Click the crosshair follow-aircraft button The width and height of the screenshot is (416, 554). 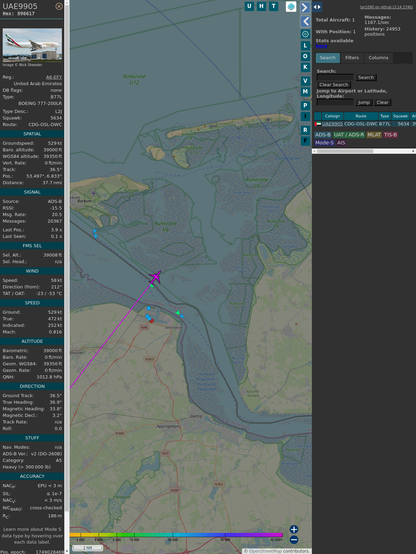click(305, 34)
